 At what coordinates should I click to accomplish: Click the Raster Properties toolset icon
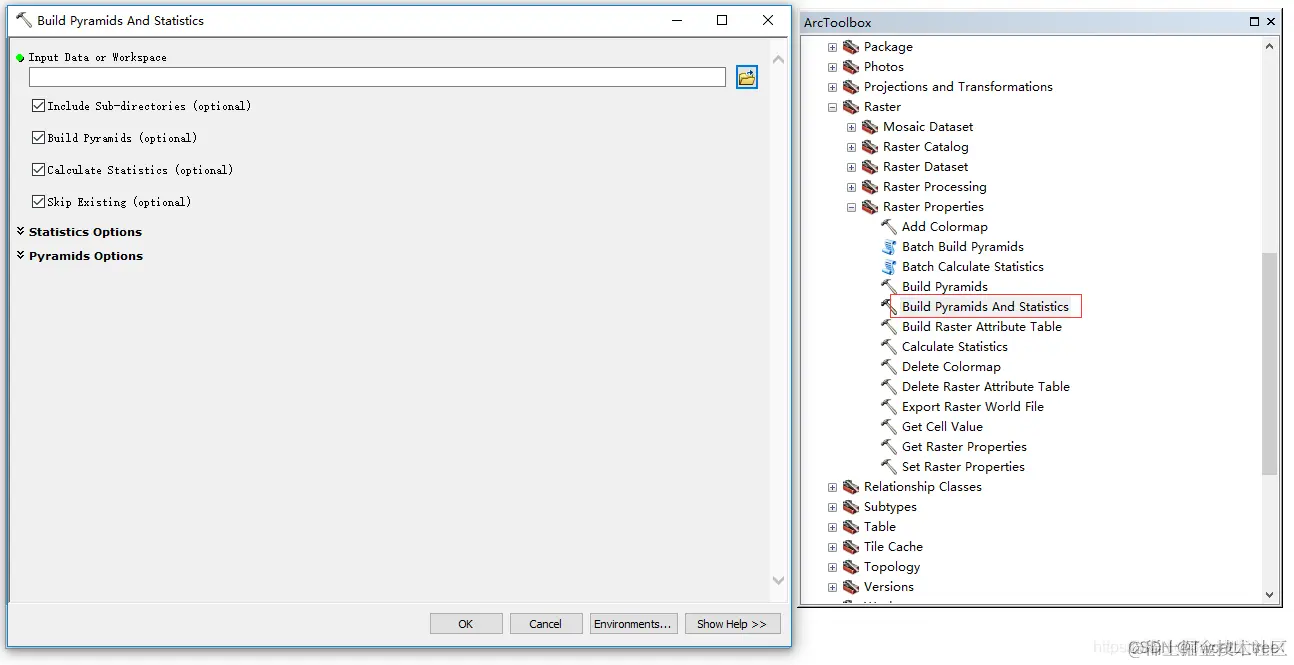click(870, 207)
